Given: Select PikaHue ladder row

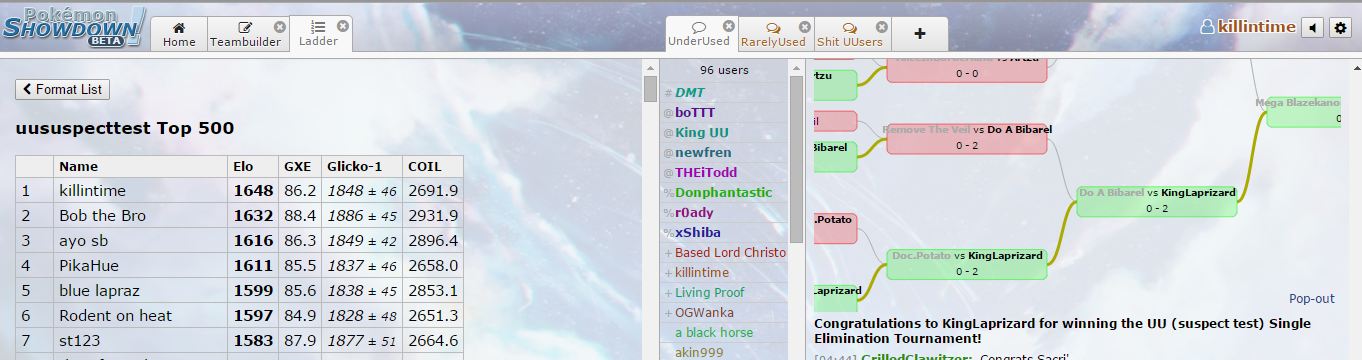Looking at the screenshot, I should [239, 265].
